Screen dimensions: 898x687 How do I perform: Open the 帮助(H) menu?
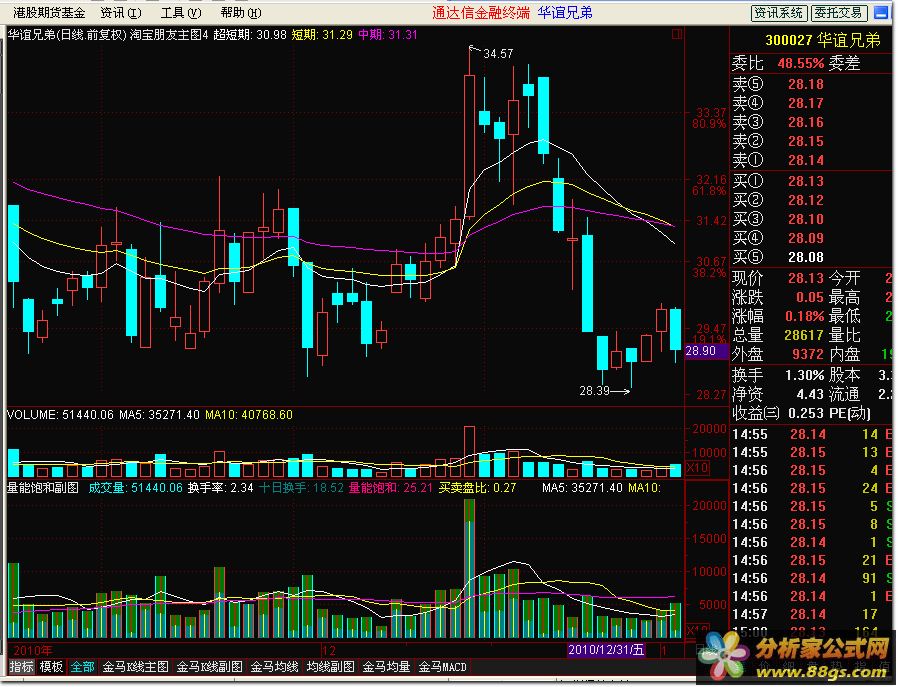(x=241, y=13)
